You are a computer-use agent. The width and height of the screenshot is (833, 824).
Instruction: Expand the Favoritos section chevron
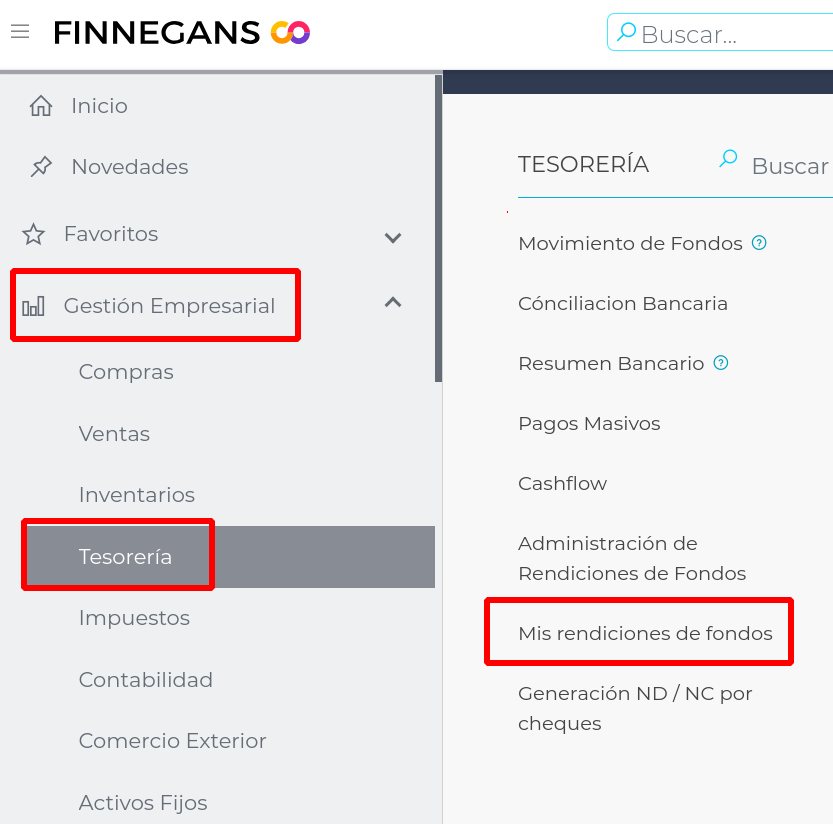tap(393, 237)
